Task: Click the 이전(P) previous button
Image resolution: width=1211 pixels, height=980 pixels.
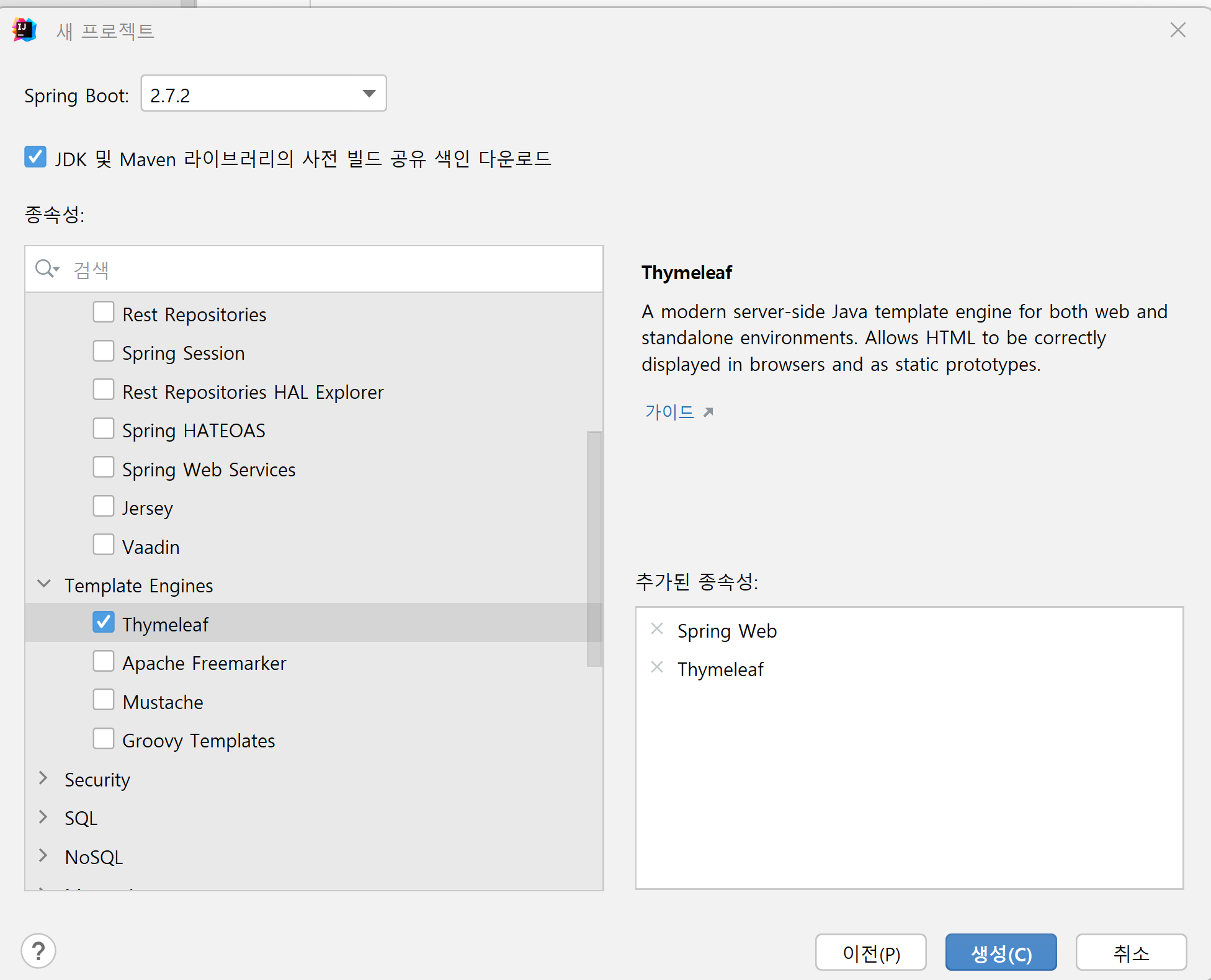Action: pyautogui.click(x=870, y=952)
